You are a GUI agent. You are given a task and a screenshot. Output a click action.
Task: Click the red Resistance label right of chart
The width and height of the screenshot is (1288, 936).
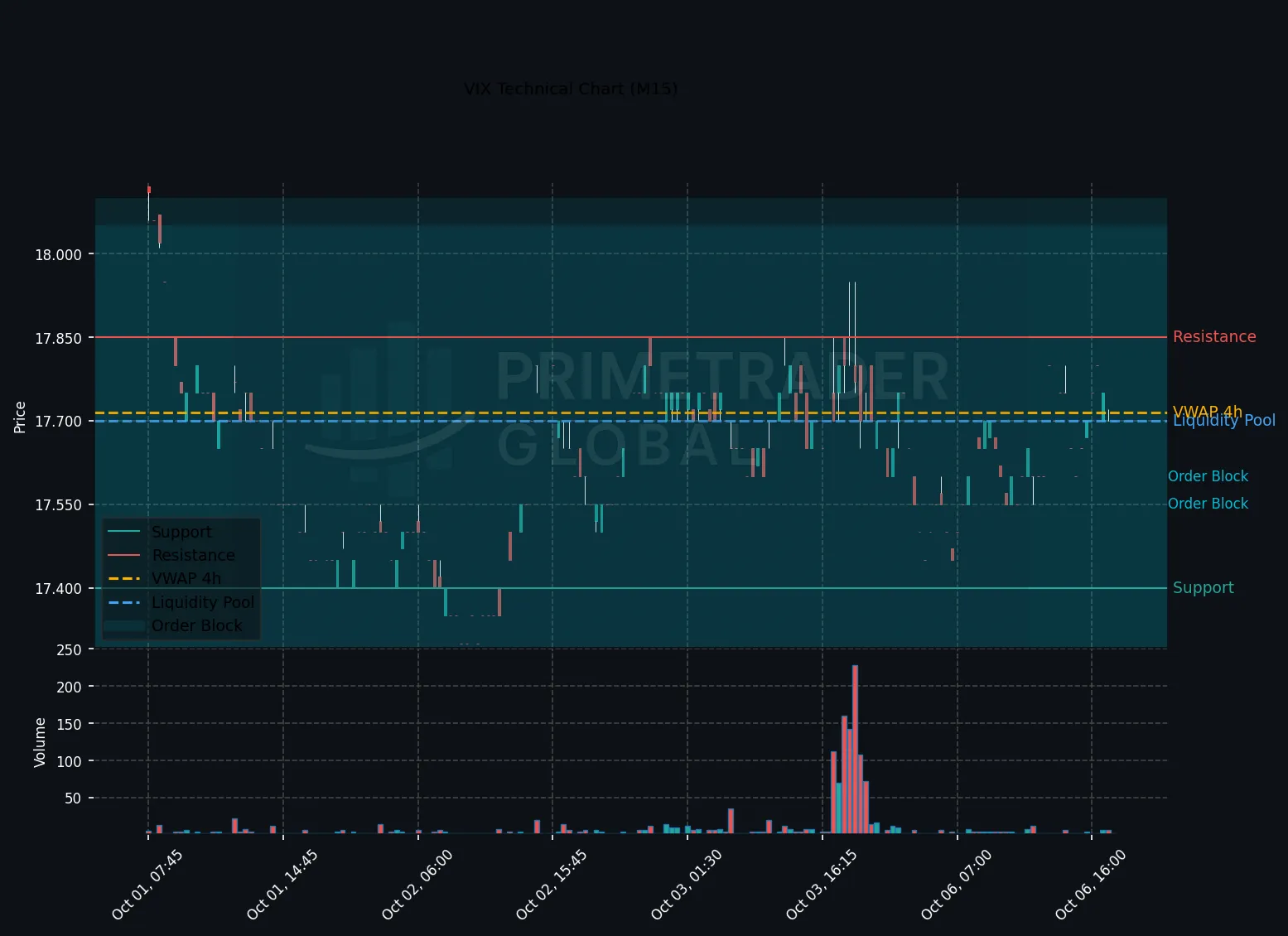tap(1214, 336)
